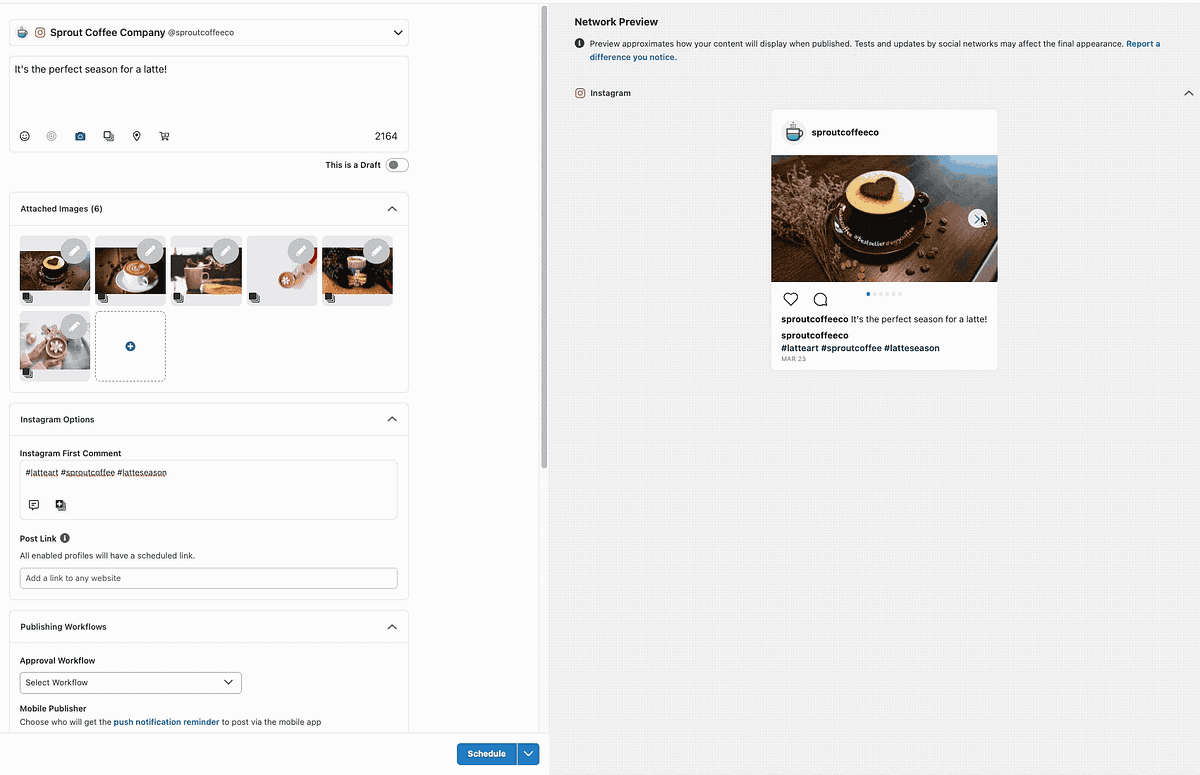This screenshot has width=1200, height=775.
Task: Attach media using the camera icon
Action: pyautogui.click(x=80, y=136)
